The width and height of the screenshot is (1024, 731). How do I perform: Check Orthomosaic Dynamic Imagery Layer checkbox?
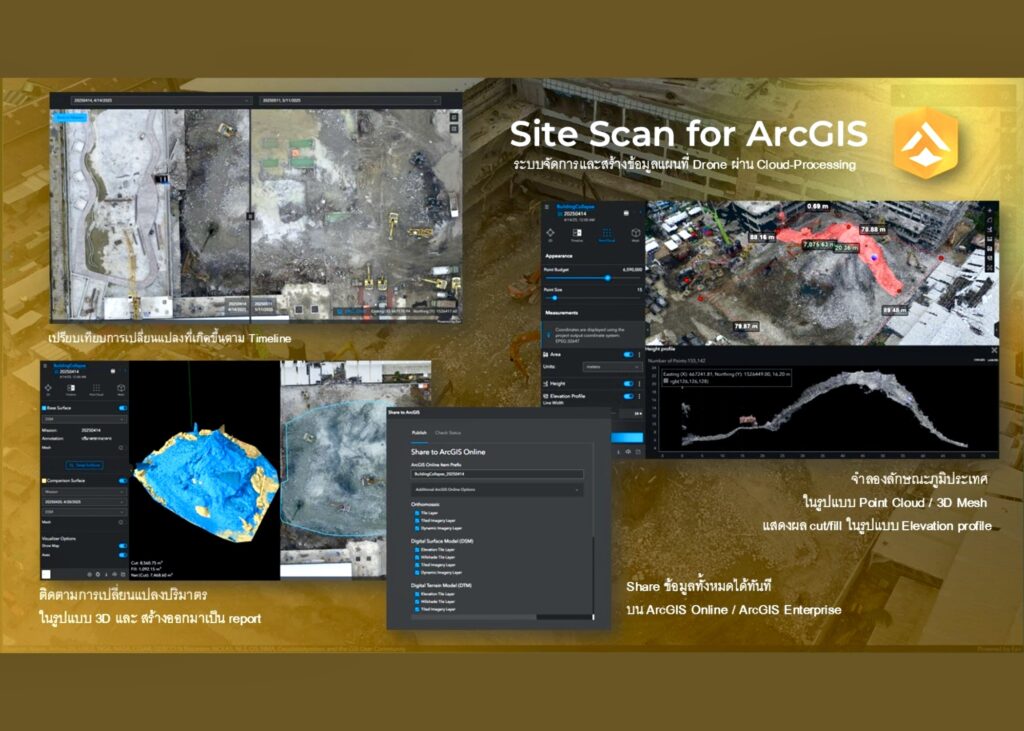click(417, 528)
